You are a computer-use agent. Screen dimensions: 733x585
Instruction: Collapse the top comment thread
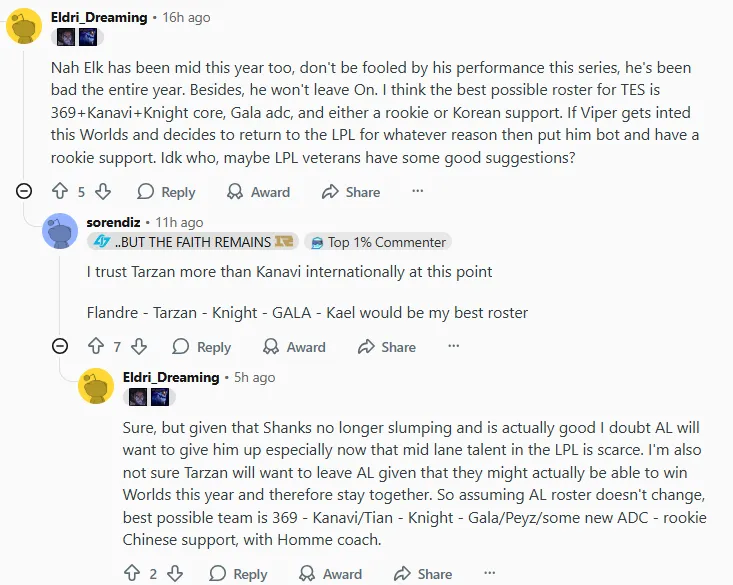[x=24, y=192]
